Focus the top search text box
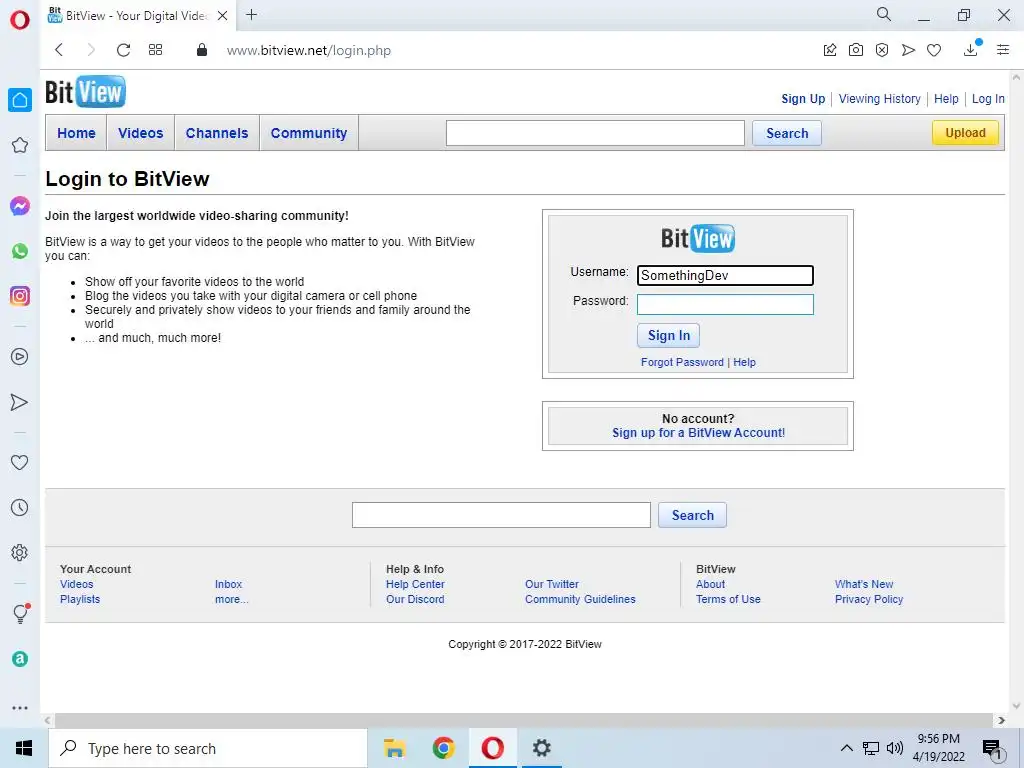 pos(595,133)
